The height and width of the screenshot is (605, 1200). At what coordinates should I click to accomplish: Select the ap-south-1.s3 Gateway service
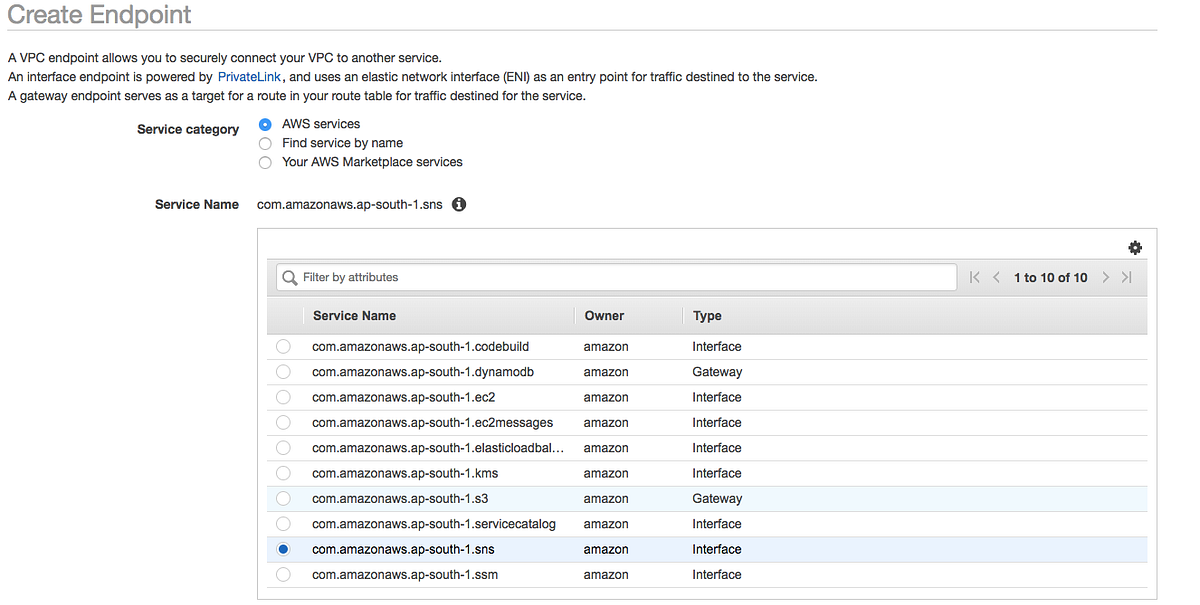(x=283, y=498)
